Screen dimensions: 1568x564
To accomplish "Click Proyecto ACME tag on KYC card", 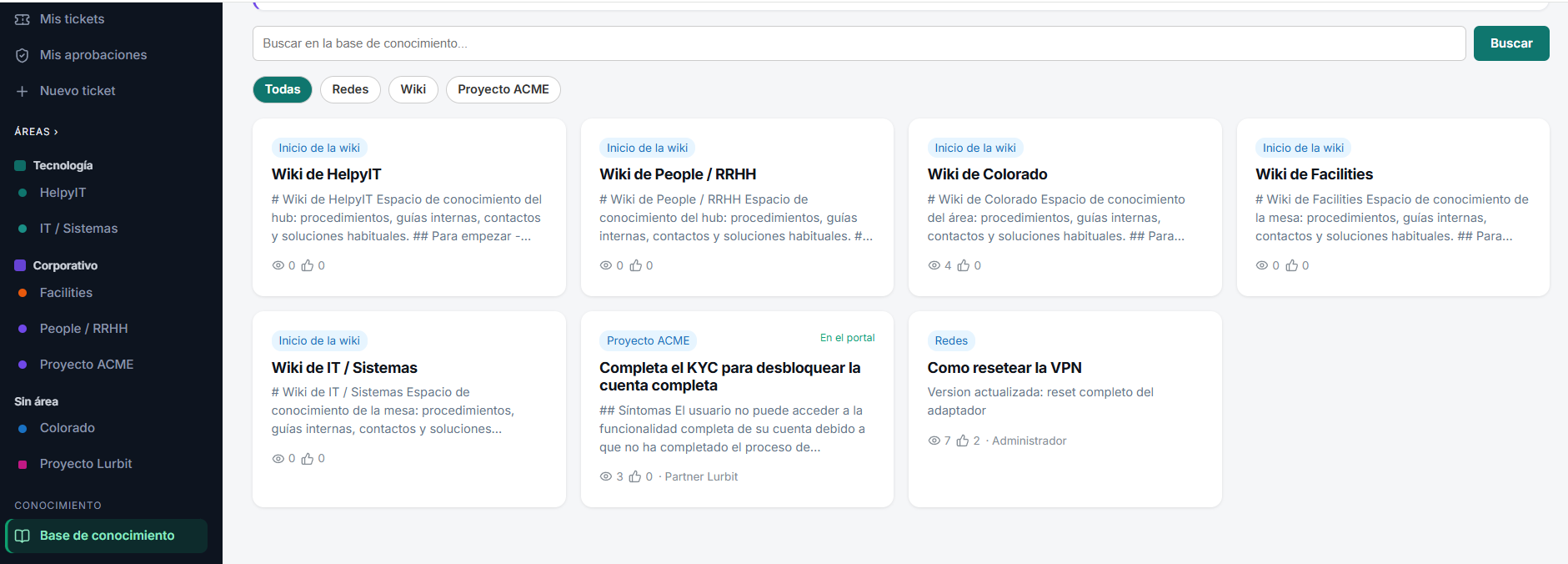I will pyautogui.click(x=648, y=340).
